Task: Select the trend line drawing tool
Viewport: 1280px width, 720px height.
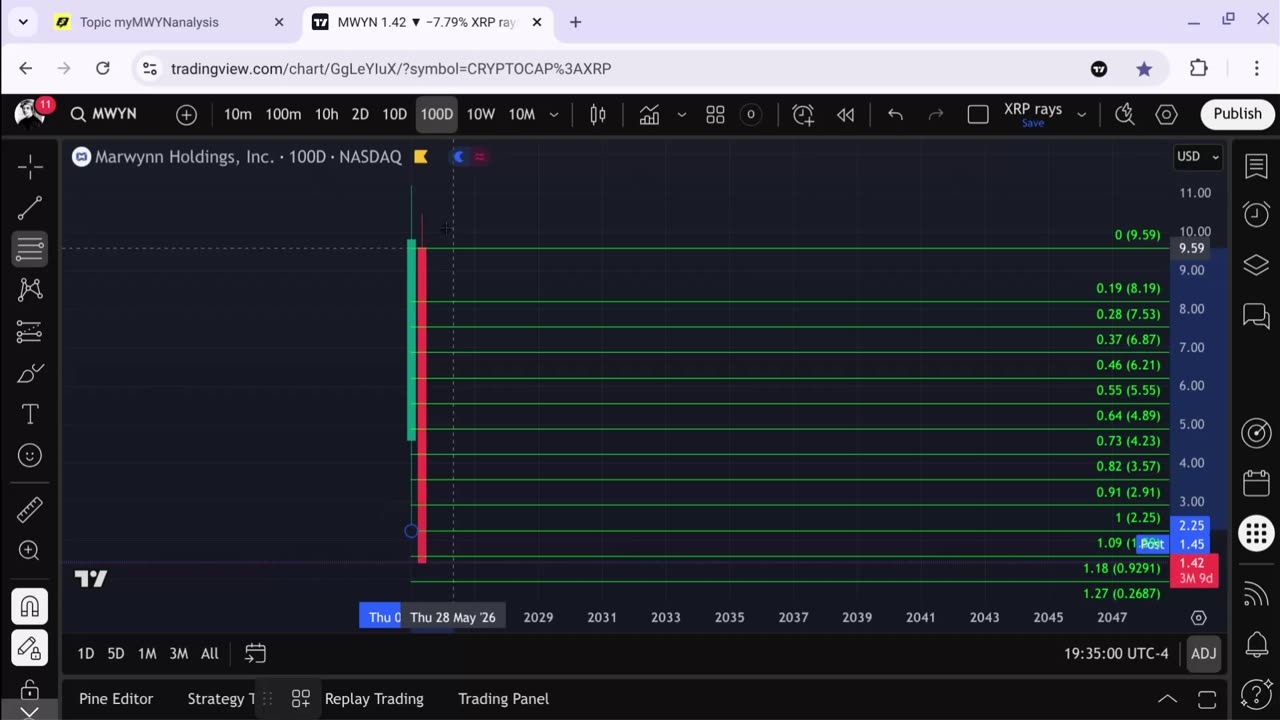Action: [x=30, y=207]
